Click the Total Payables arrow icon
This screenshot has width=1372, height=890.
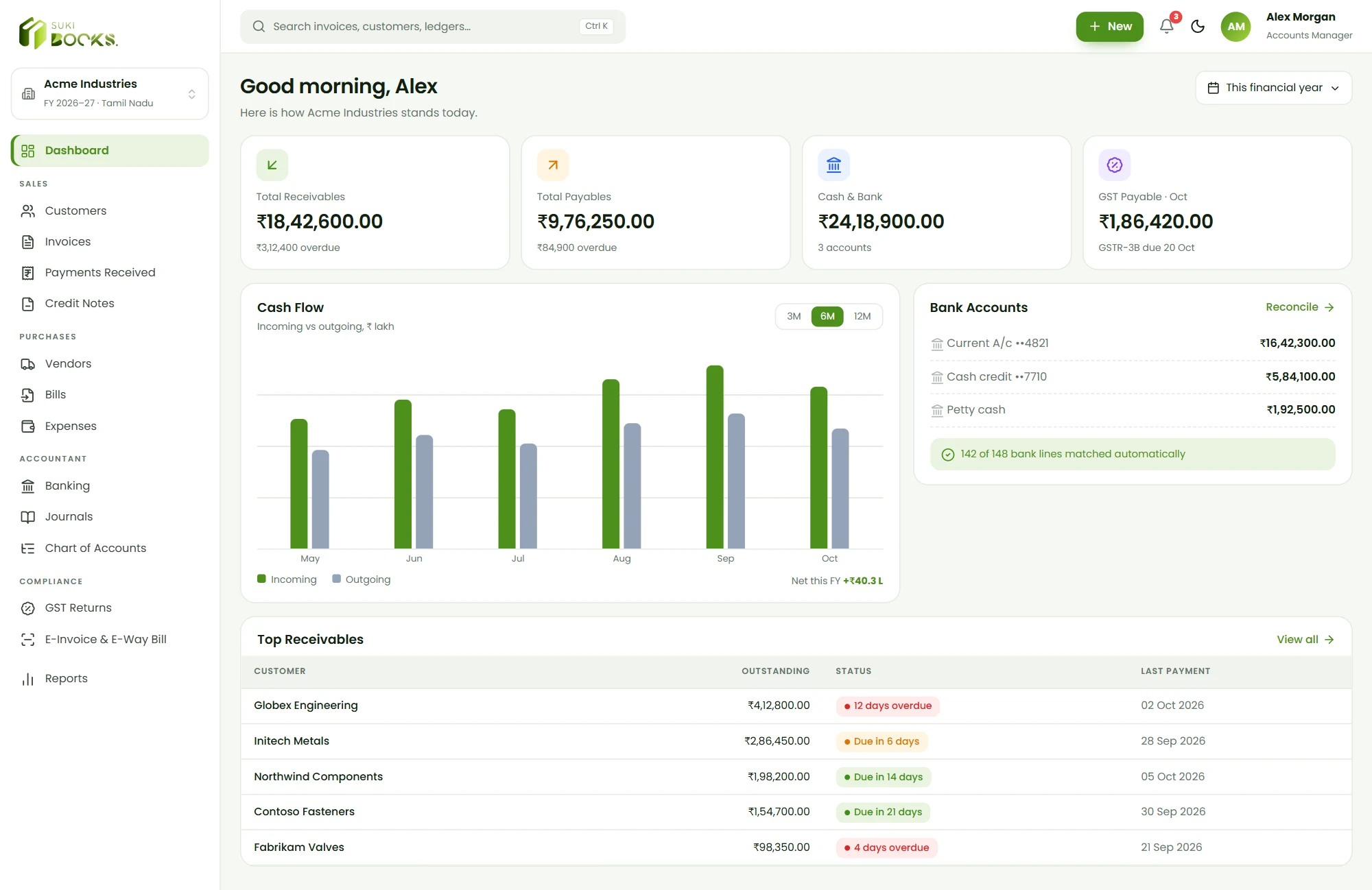tap(553, 165)
